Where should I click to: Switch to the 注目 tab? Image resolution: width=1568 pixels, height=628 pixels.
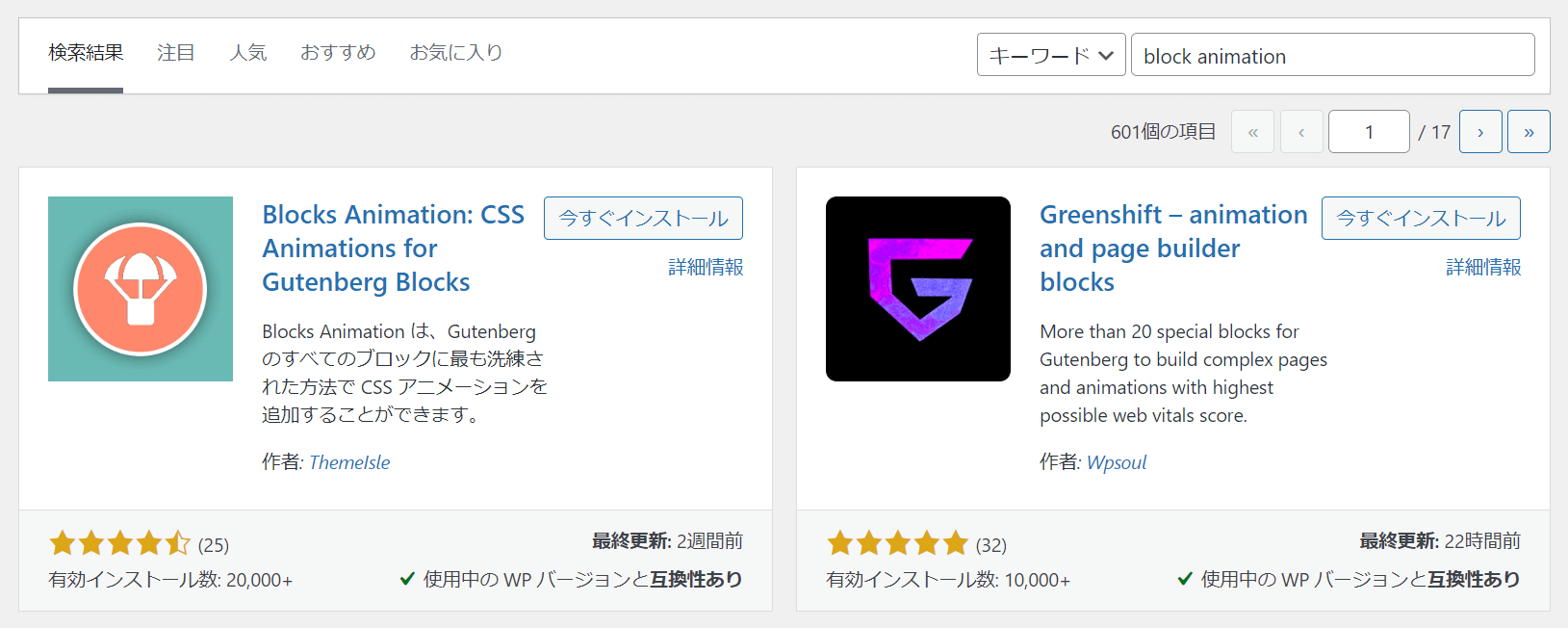point(176,53)
